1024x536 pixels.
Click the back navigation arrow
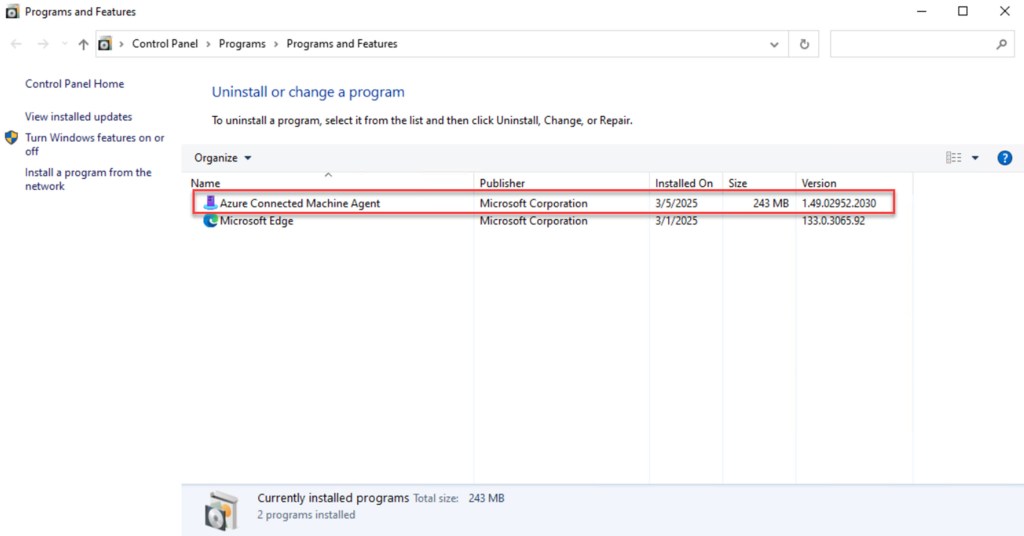[x=17, y=44]
